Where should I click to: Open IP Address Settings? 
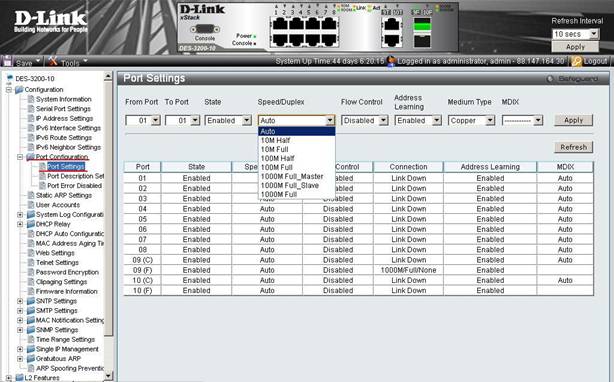tap(64, 118)
